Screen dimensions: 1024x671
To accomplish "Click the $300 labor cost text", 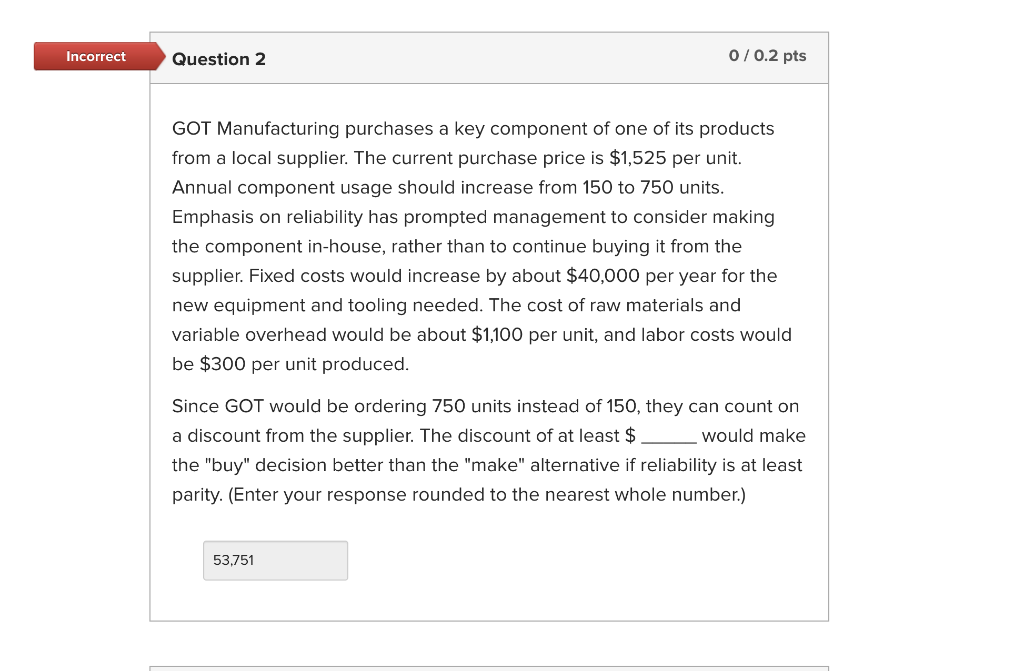I will click(x=221, y=364).
